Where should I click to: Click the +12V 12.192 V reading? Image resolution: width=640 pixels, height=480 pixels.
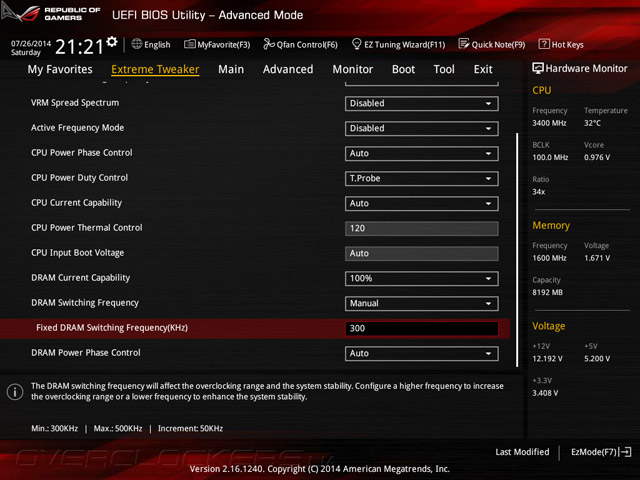click(547, 359)
